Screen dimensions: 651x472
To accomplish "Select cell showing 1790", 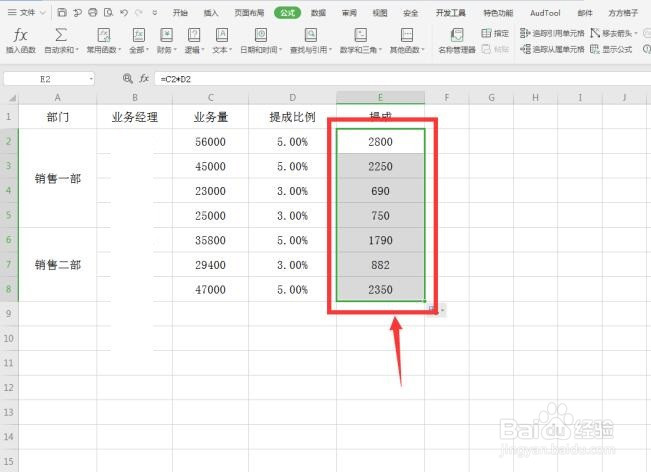I will click(x=380, y=240).
